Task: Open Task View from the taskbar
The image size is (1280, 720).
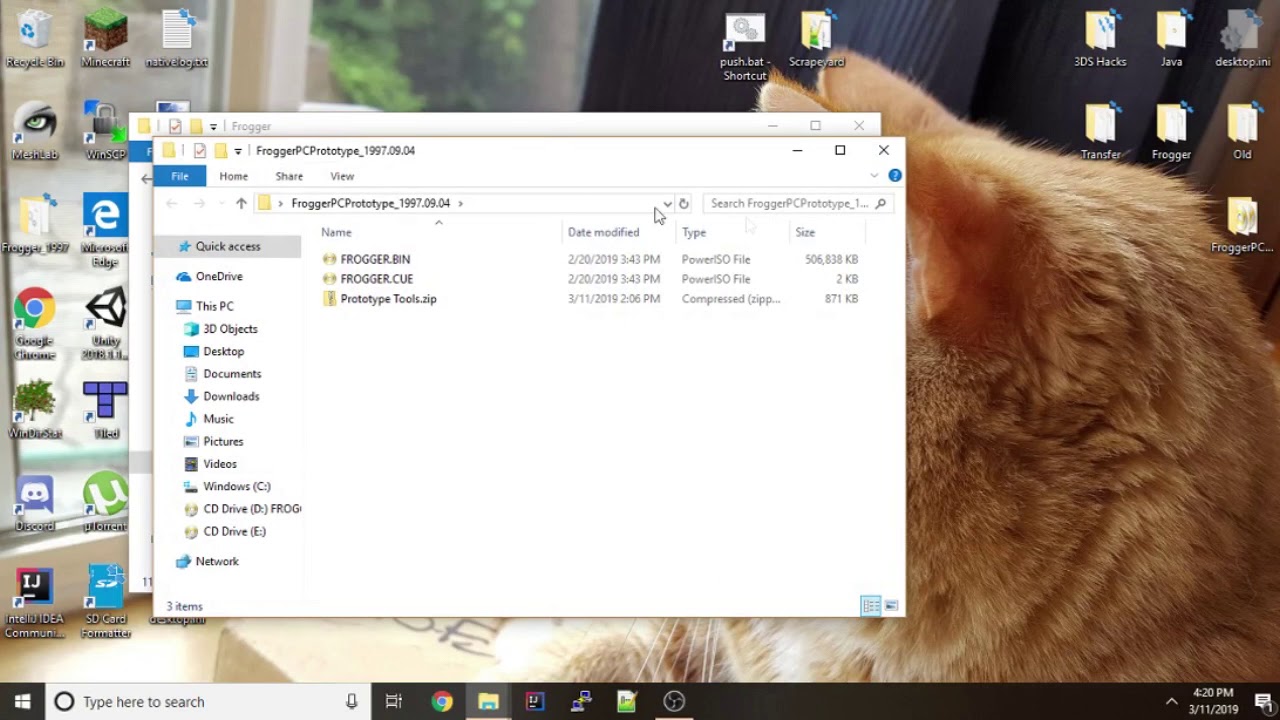Action: point(394,701)
